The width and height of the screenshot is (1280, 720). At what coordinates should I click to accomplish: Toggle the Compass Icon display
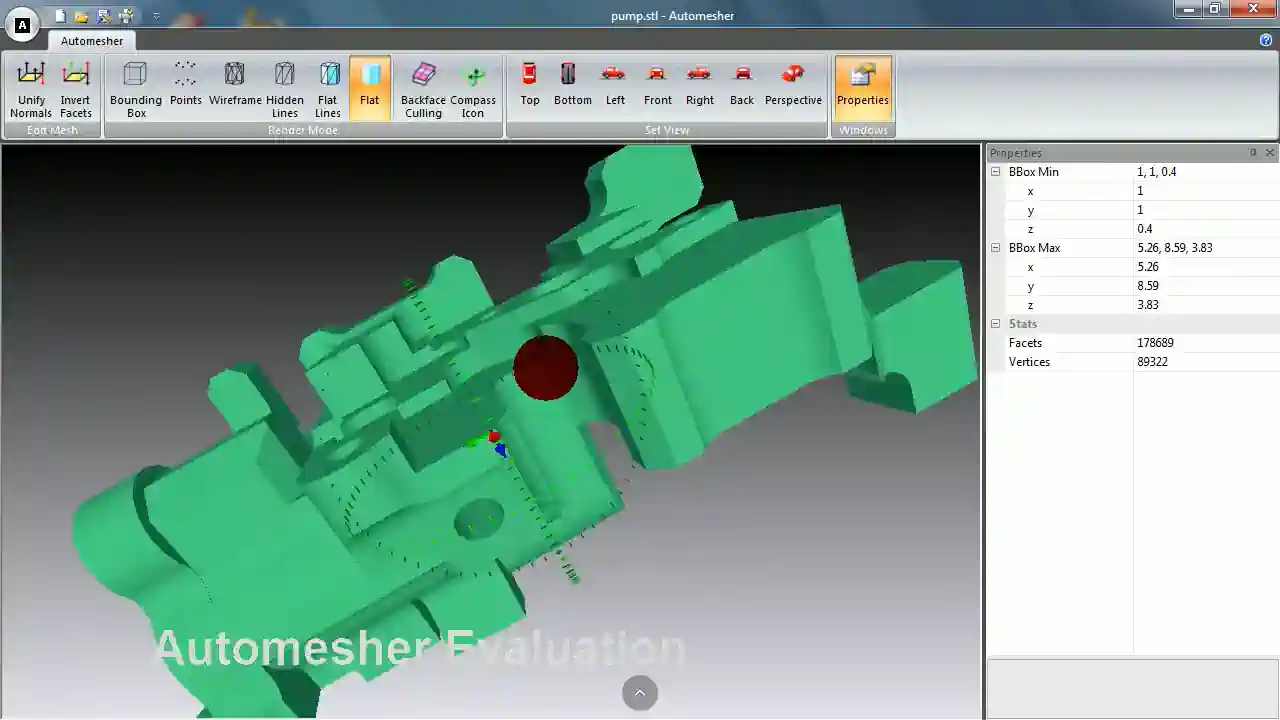coord(472,87)
